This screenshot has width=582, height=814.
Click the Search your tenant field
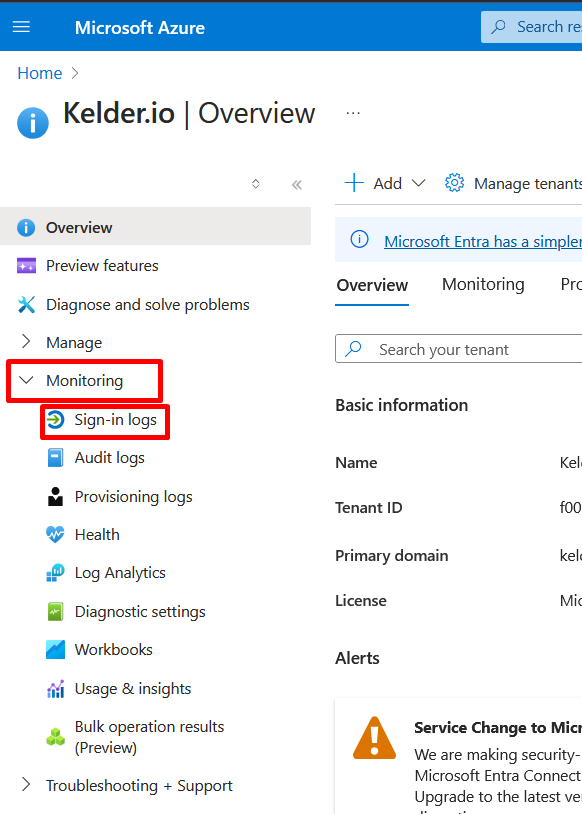pos(458,348)
